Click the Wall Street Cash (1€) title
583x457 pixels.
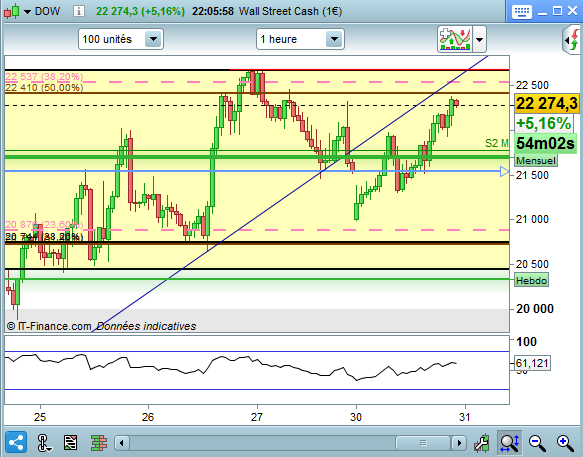pyautogui.click(x=290, y=11)
